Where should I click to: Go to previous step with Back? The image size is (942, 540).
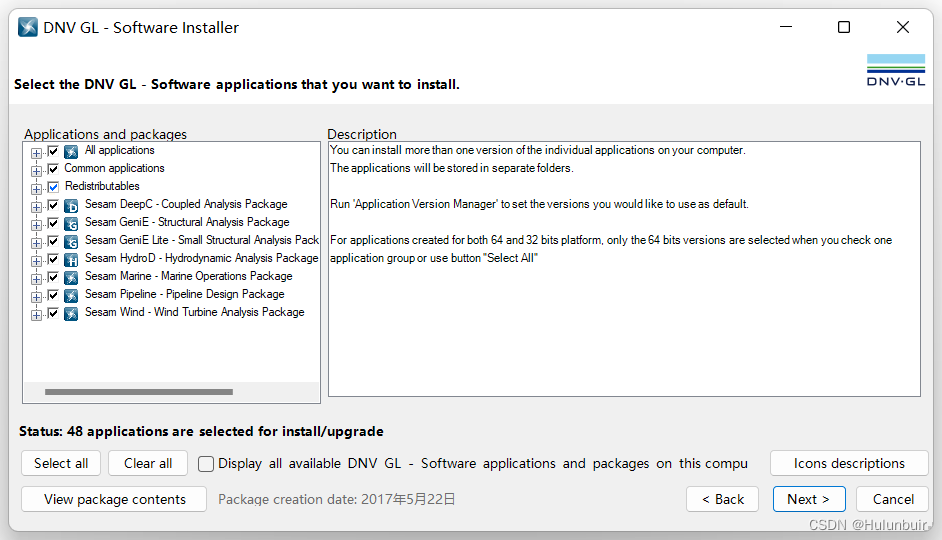[x=723, y=499]
